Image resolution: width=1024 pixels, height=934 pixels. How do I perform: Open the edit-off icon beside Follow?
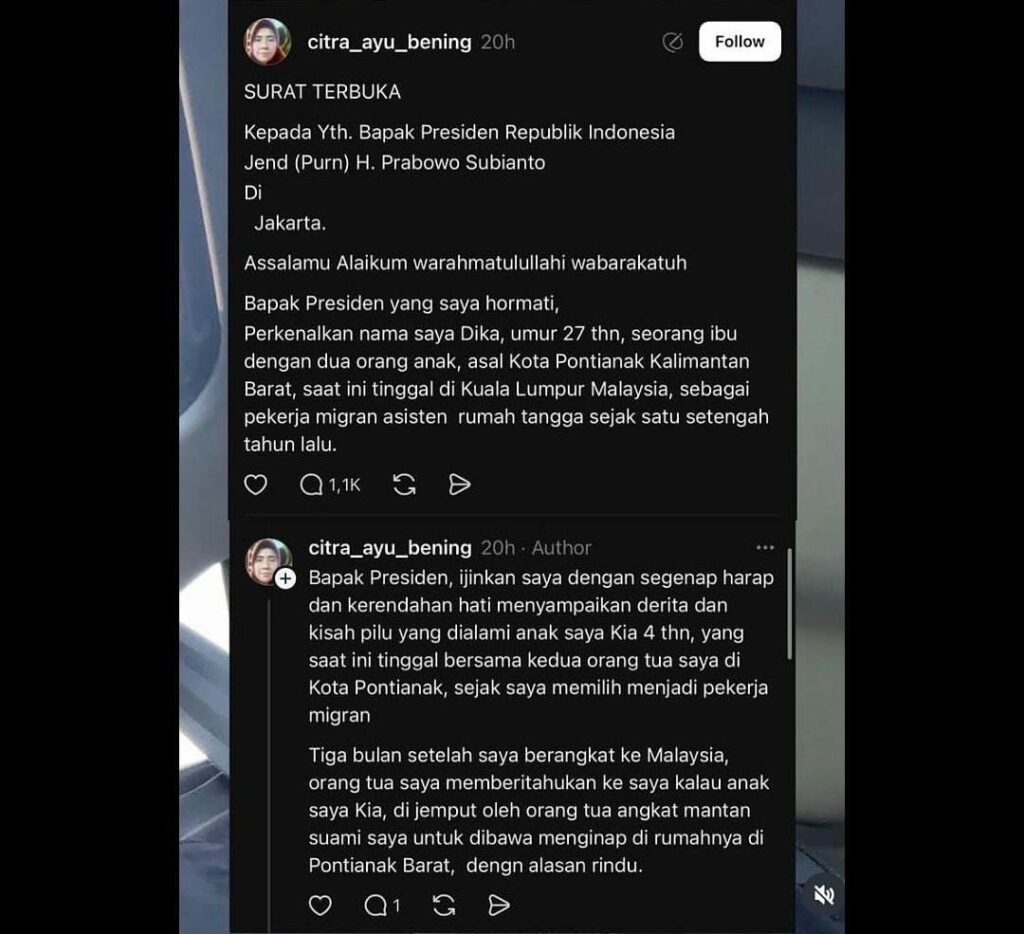(x=673, y=42)
